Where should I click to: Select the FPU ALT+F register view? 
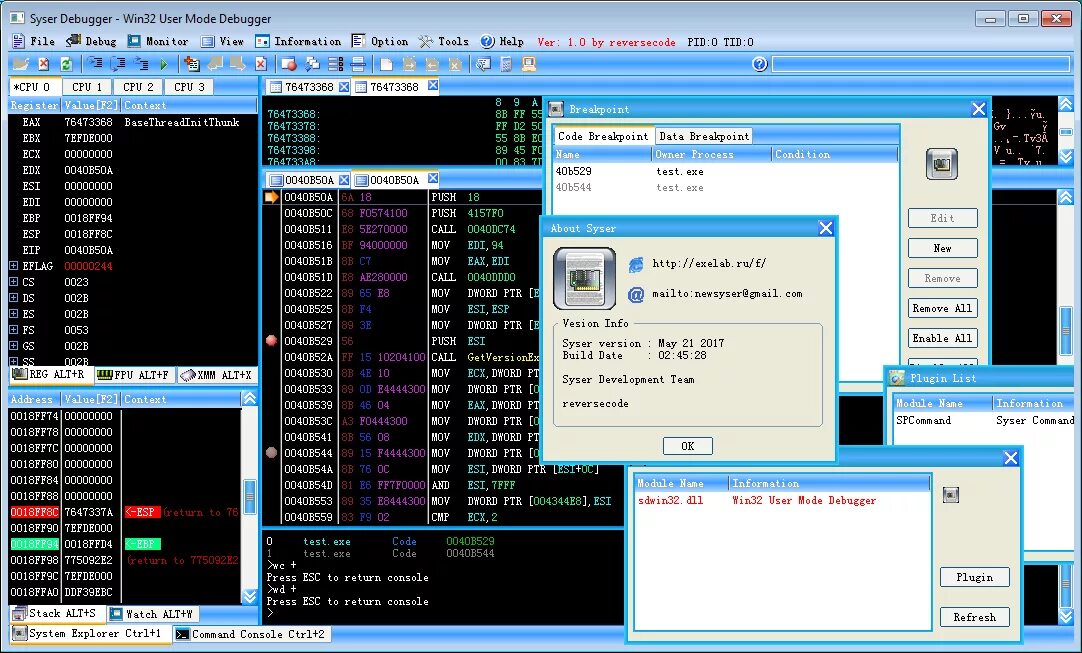tap(135, 374)
